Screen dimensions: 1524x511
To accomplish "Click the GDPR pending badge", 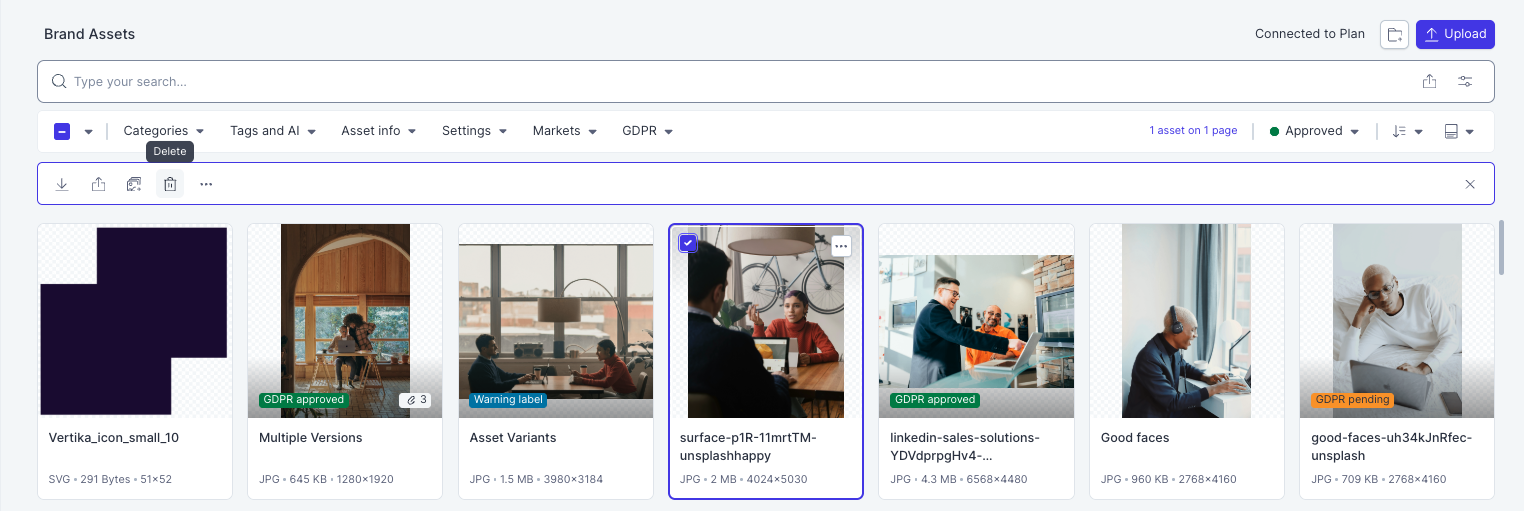I will tap(1353, 400).
